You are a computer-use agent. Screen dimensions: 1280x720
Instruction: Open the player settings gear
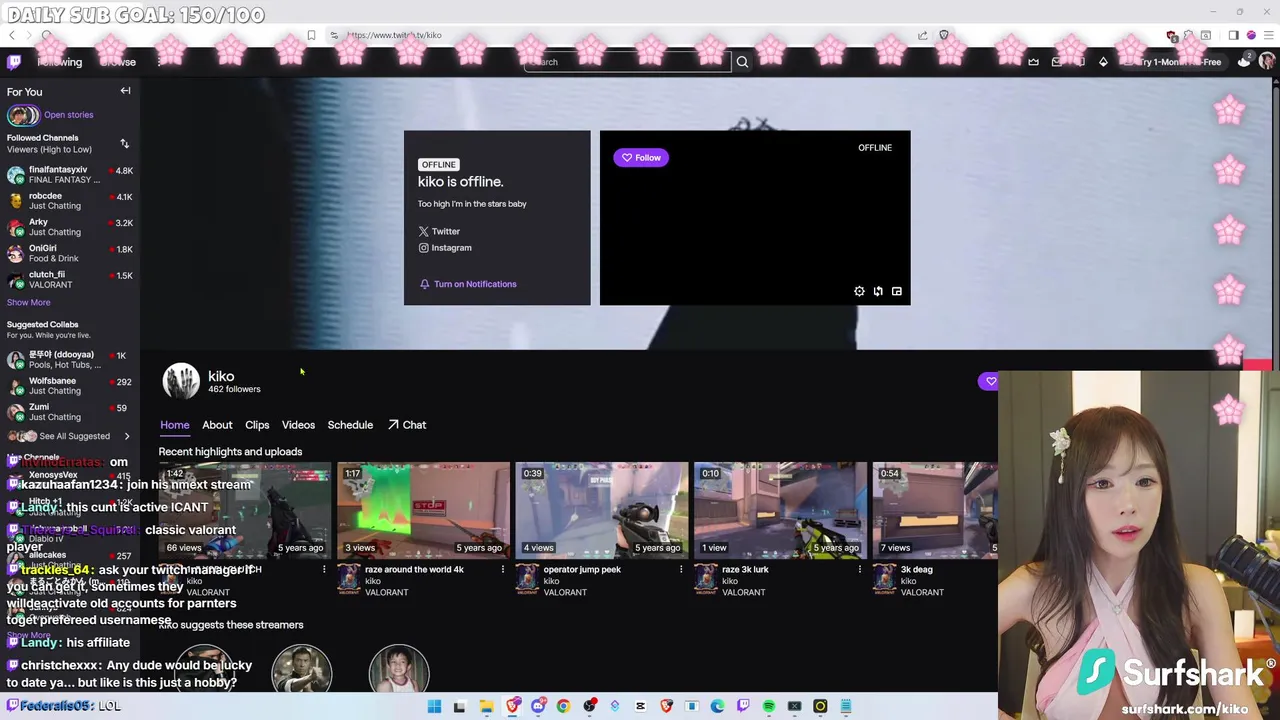859,291
